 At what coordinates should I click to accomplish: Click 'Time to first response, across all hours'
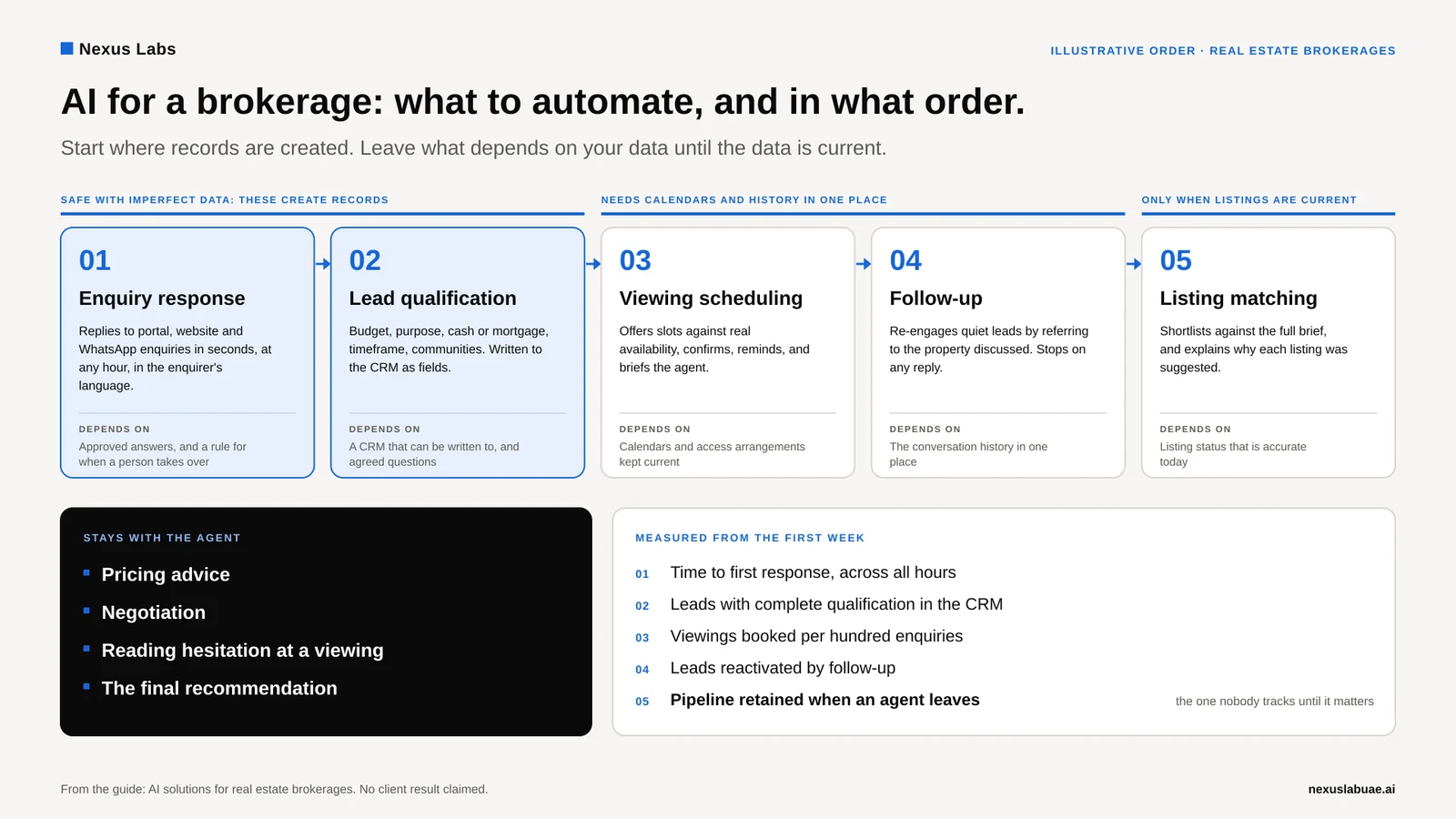[x=813, y=572]
